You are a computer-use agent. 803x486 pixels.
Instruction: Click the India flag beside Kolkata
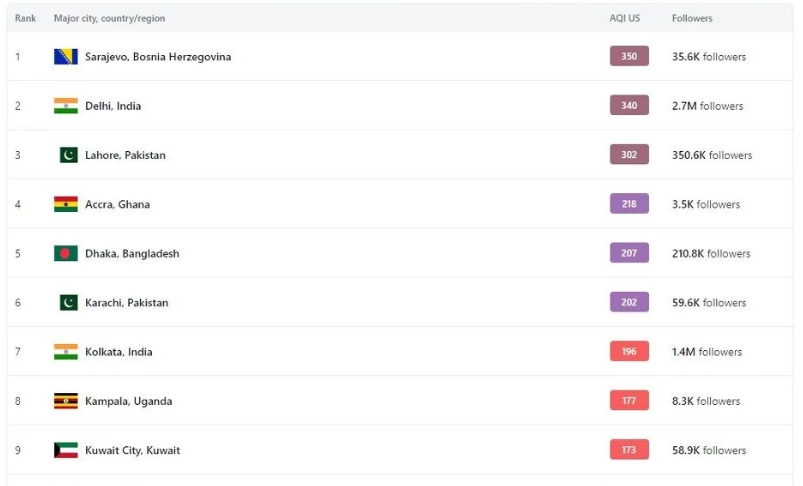[66, 352]
